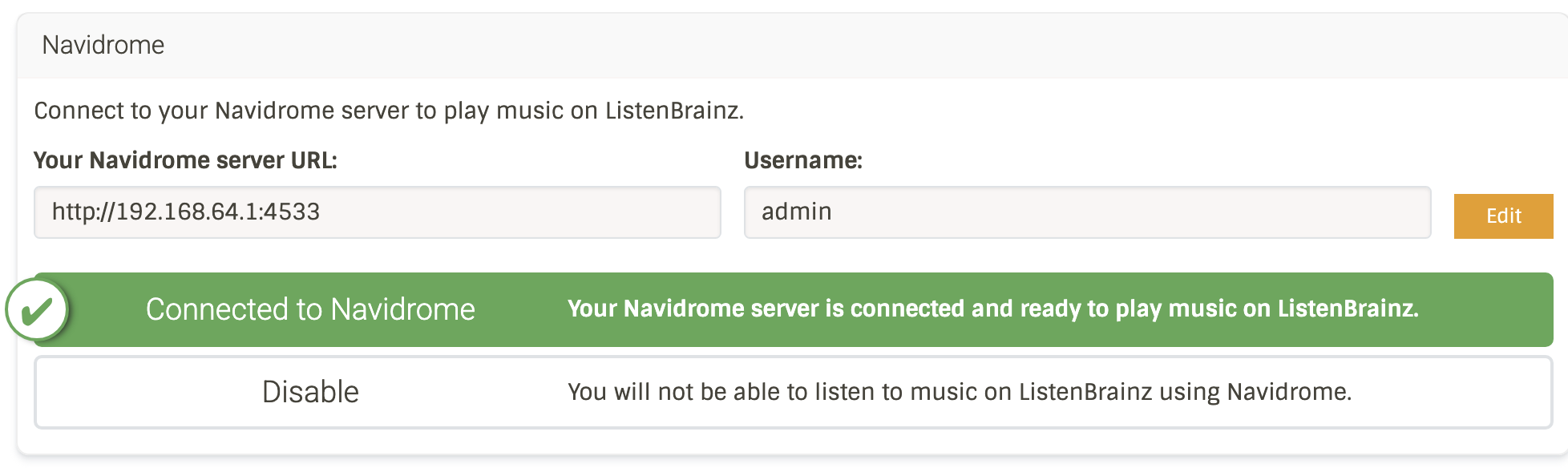Click the empty area of the Navidrome header bar
The width and height of the screenshot is (1568, 468).
[882, 45]
